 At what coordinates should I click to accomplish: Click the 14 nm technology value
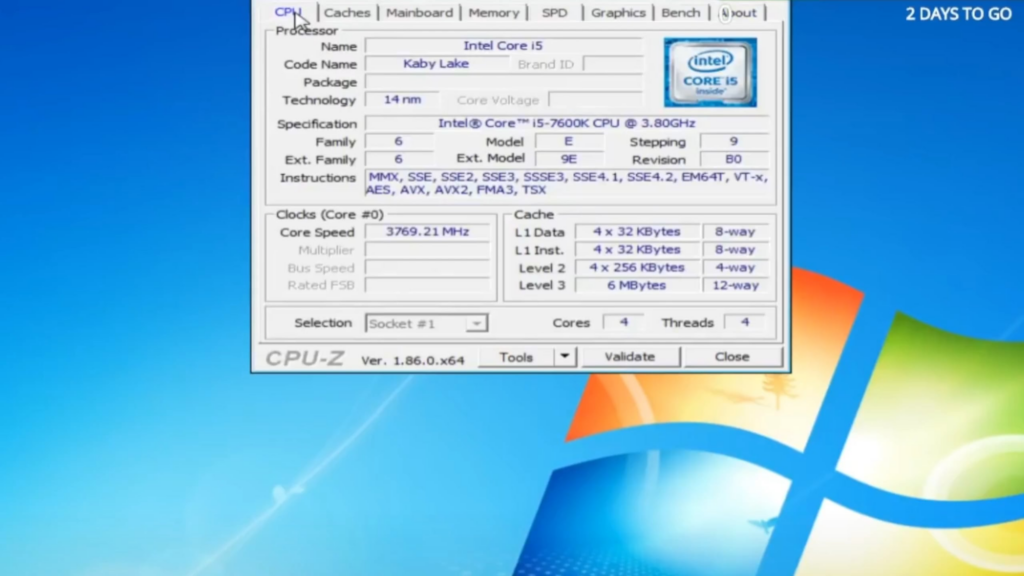click(x=402, y=99)
